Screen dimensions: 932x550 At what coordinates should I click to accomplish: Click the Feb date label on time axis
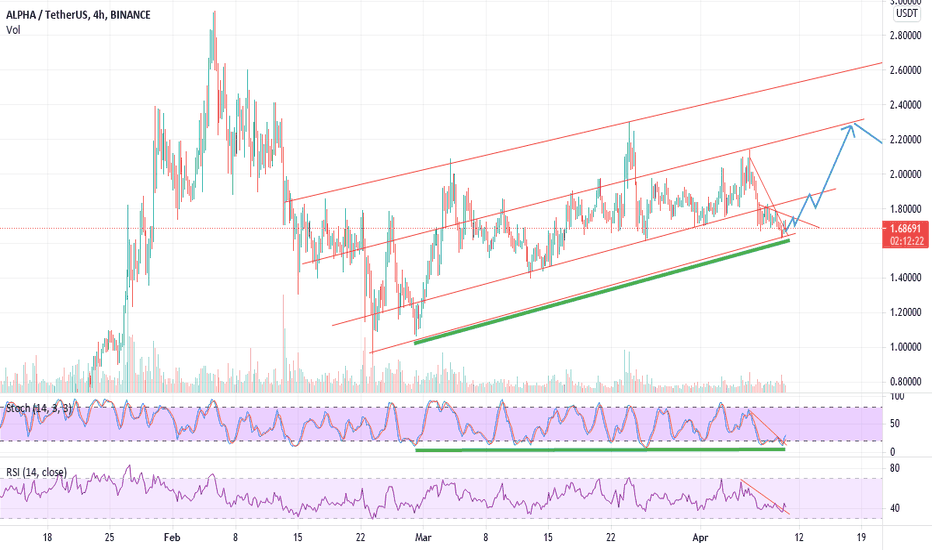point(172,538)
